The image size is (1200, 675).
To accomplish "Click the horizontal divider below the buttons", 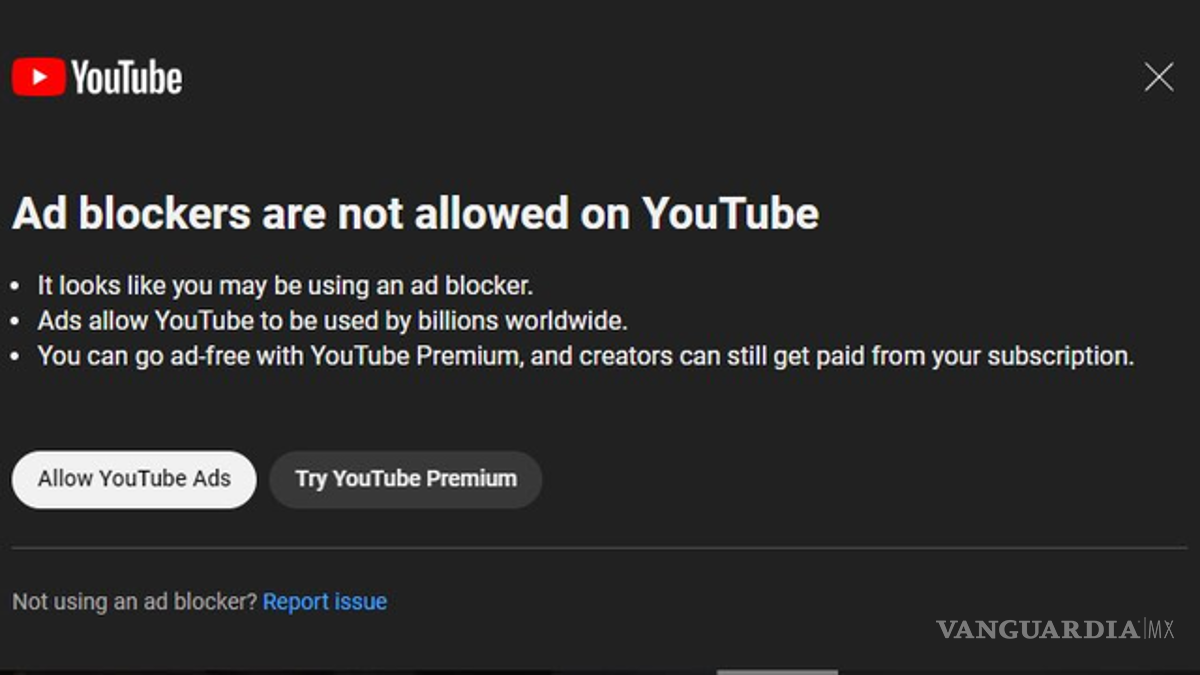I will pos(600,548).
